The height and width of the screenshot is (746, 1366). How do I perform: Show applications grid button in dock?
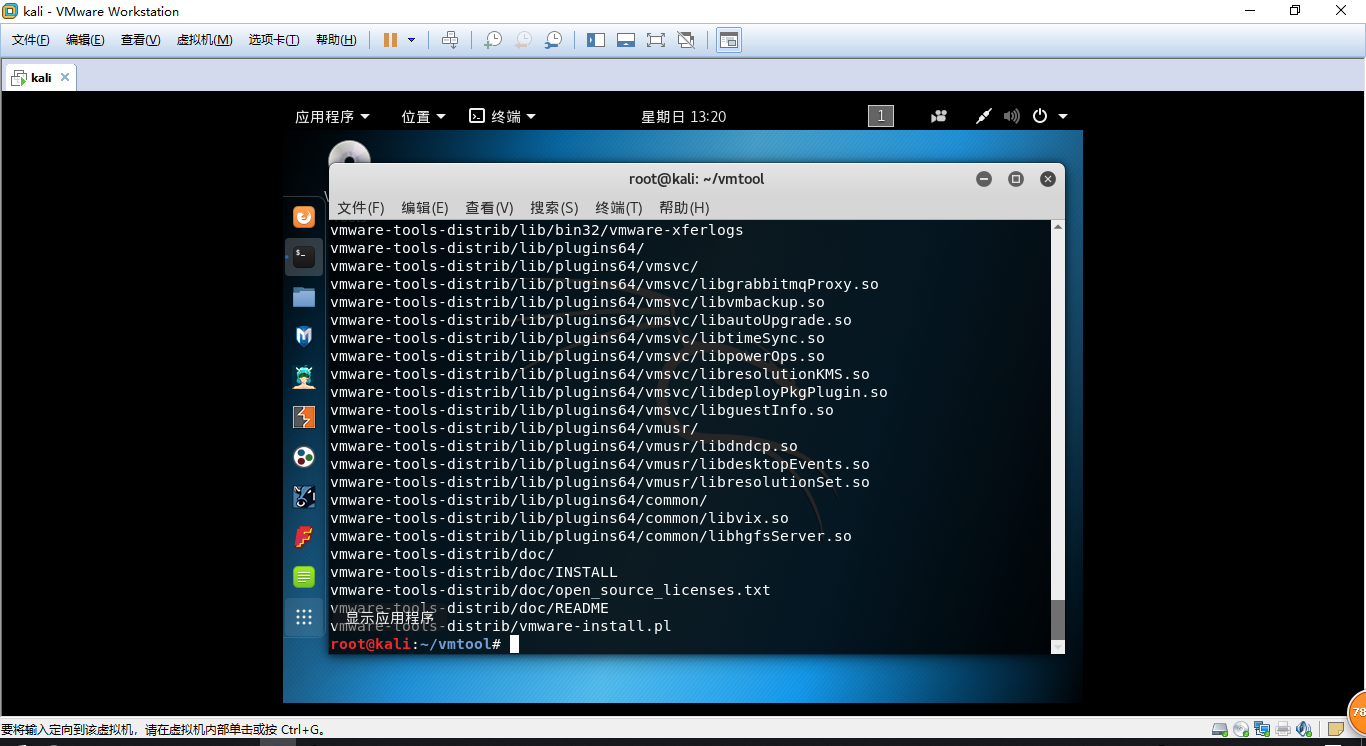304,617
